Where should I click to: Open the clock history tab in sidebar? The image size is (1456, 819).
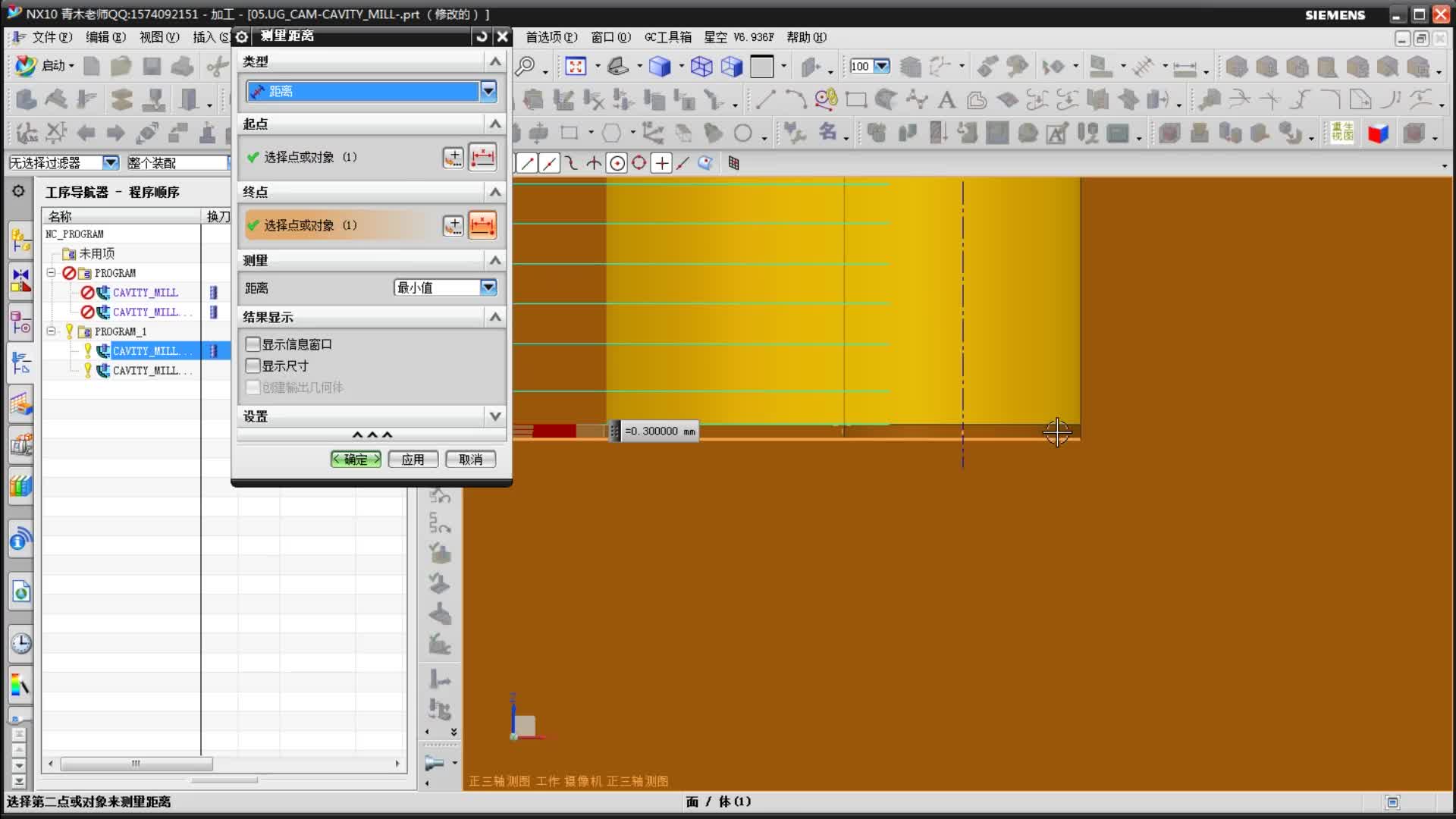point(20,644)
